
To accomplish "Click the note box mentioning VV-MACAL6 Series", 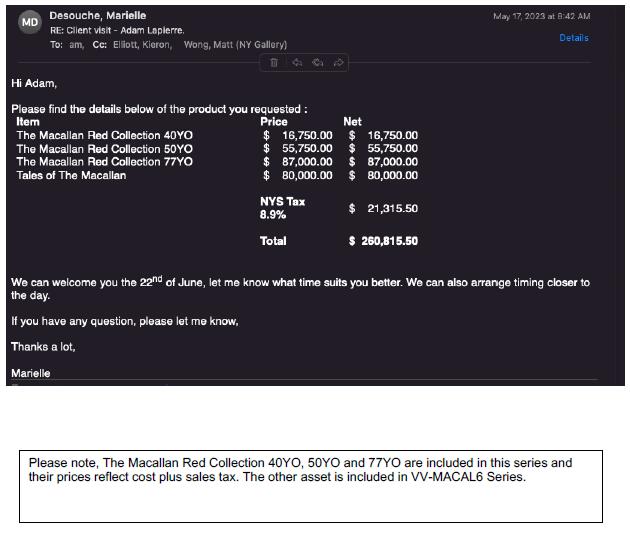I will [310, 486].
